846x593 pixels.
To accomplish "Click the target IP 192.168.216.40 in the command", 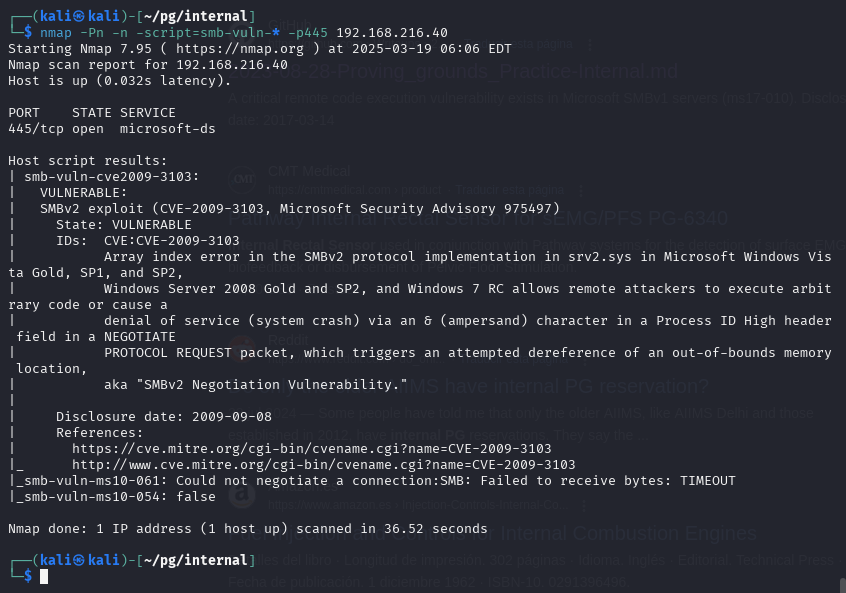I will tap(392, 33).
